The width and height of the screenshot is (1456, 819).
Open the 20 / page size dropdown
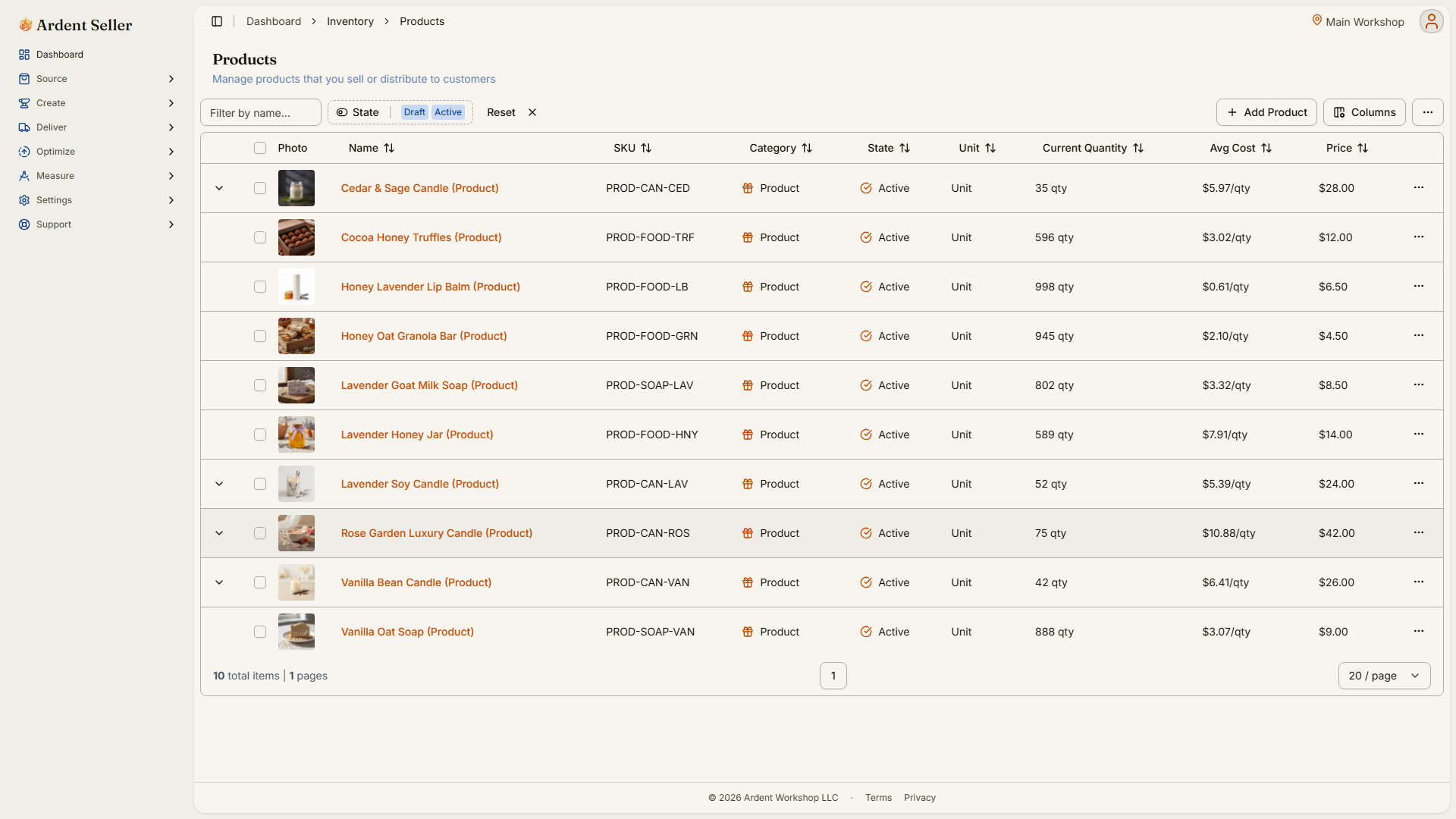[1384, 676]
